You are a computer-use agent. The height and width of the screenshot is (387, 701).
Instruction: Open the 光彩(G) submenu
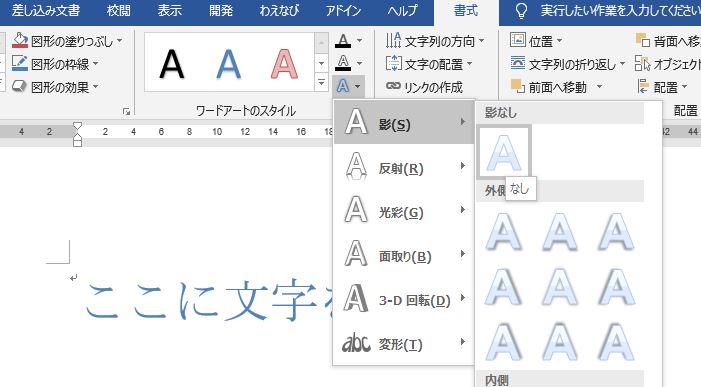[x=404, y=210]
